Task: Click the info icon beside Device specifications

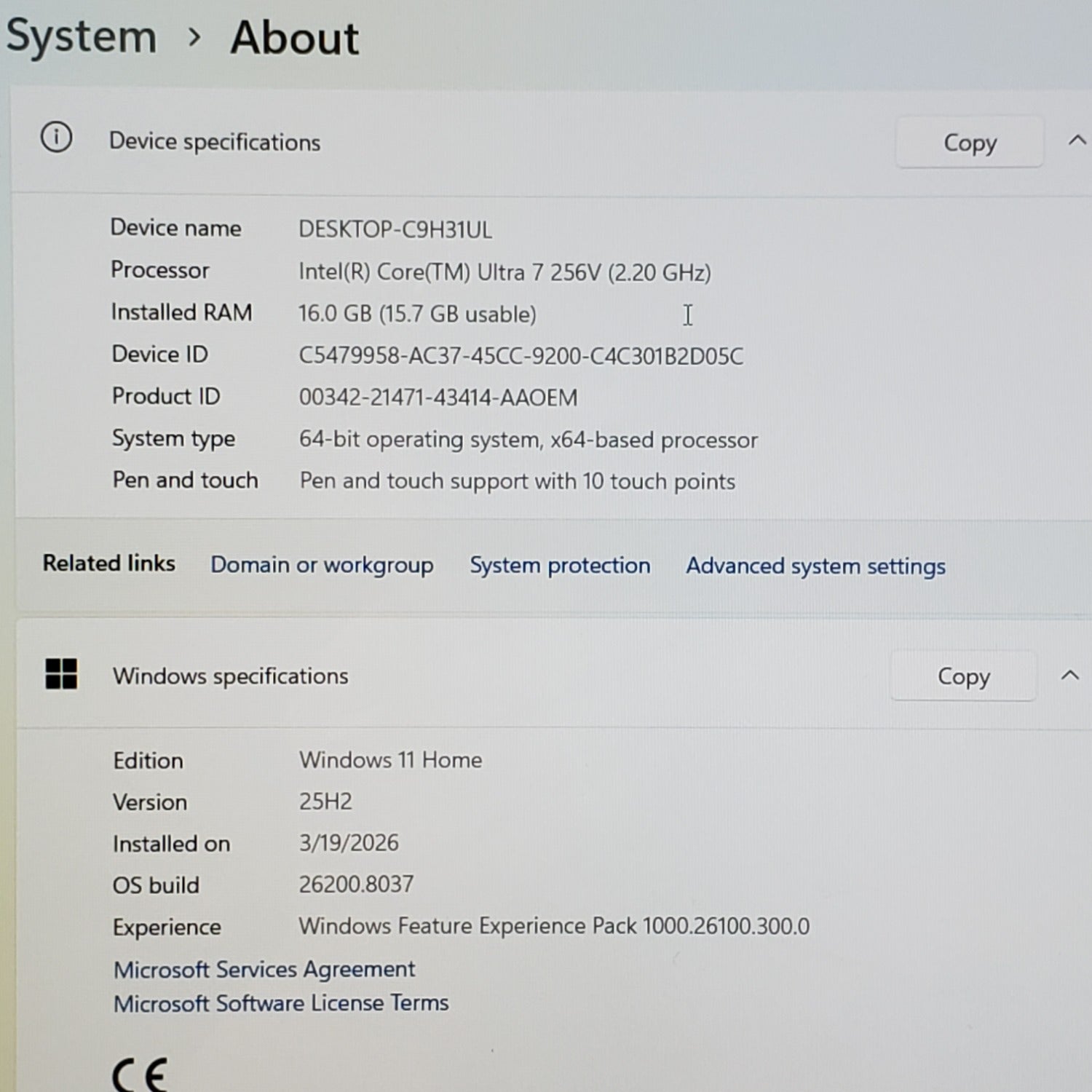Action: (56, 137)
